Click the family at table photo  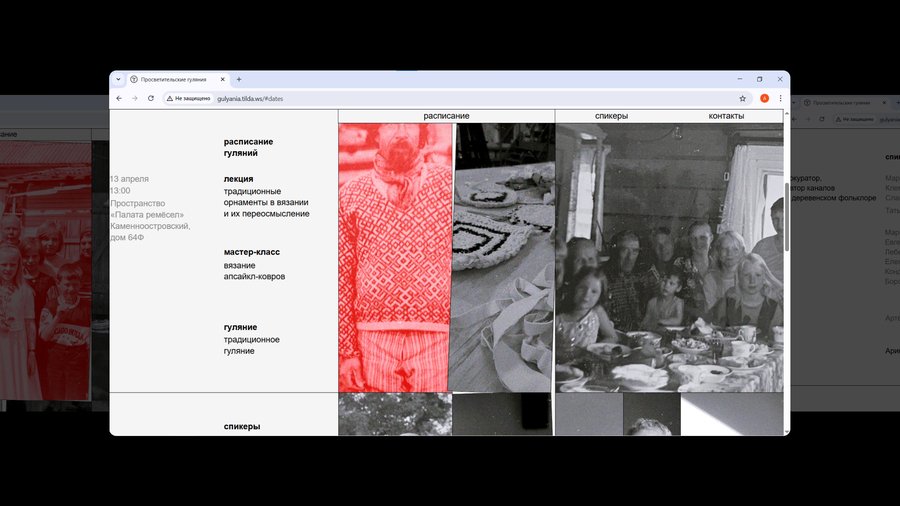point(669,258)
